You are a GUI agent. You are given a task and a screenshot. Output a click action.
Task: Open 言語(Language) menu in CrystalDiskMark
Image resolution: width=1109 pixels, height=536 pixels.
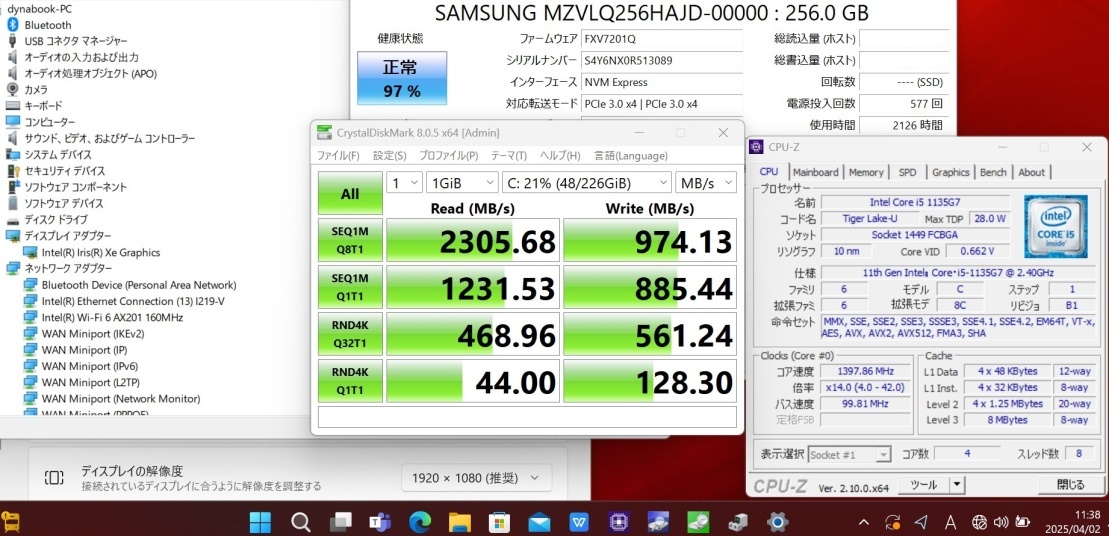630,156
